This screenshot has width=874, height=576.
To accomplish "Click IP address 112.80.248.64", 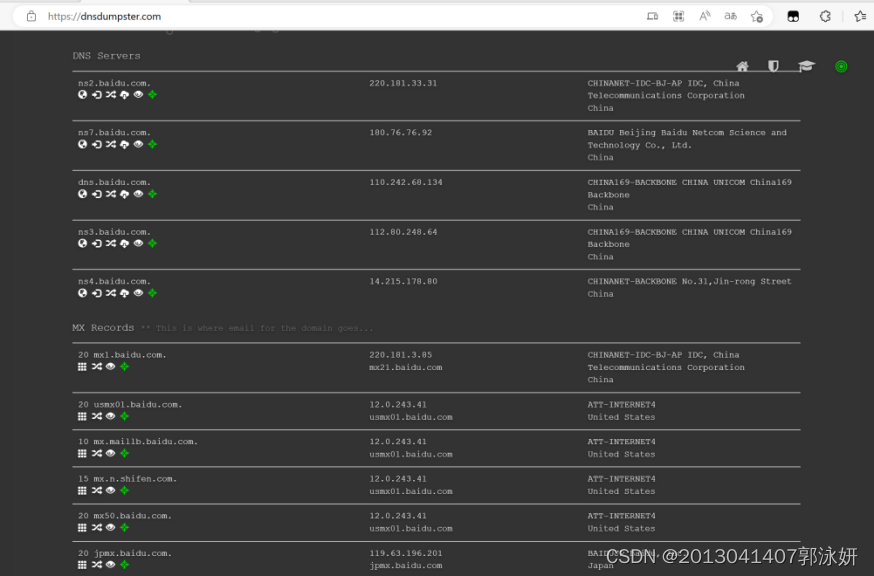I will point(403,232).
